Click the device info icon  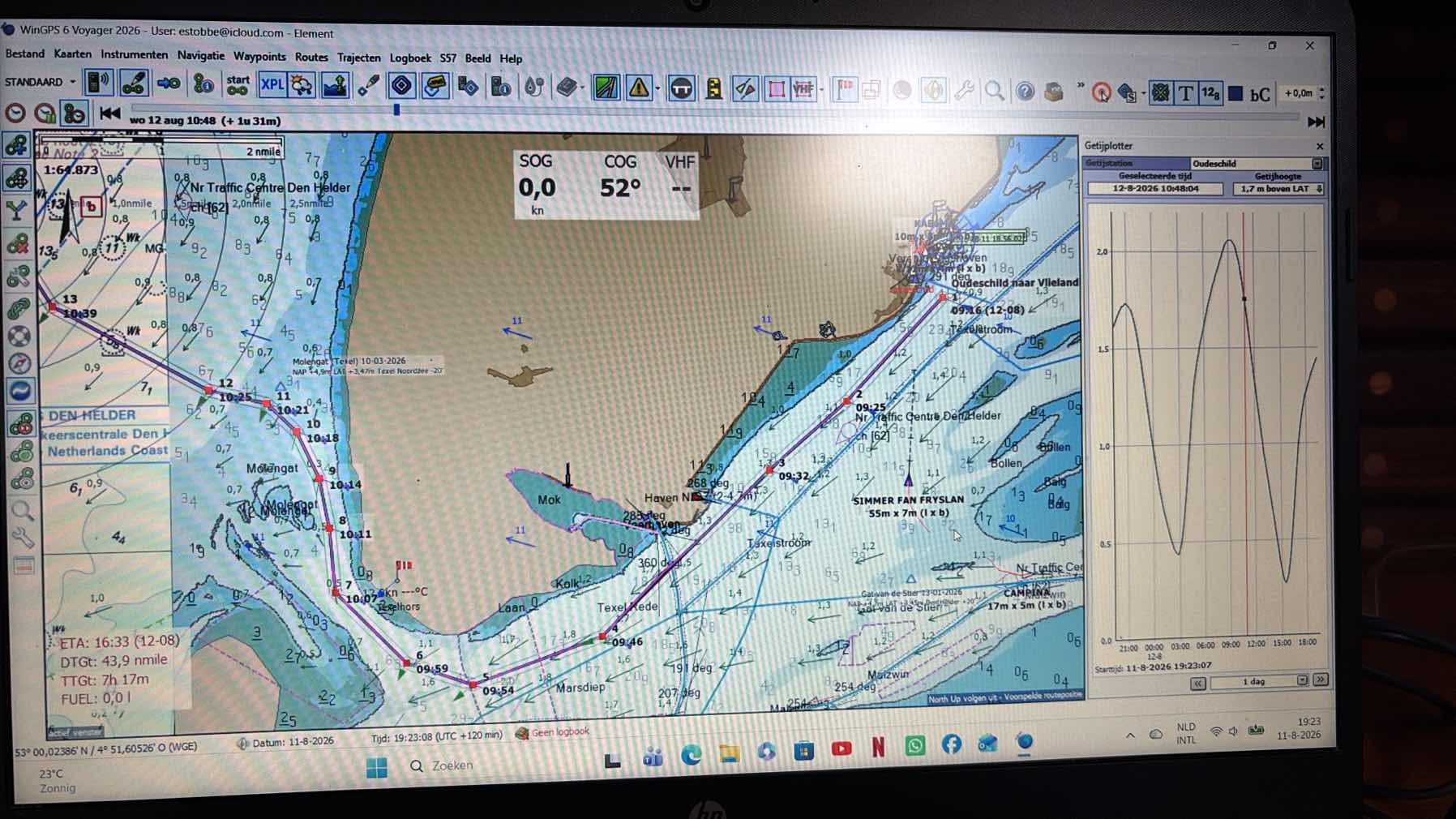coord(501,87)
